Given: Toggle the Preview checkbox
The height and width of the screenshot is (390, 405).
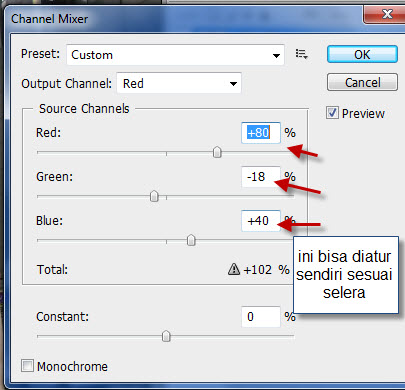Looking at the screenshot, I should pyautogui.click(x=332, y=113).
